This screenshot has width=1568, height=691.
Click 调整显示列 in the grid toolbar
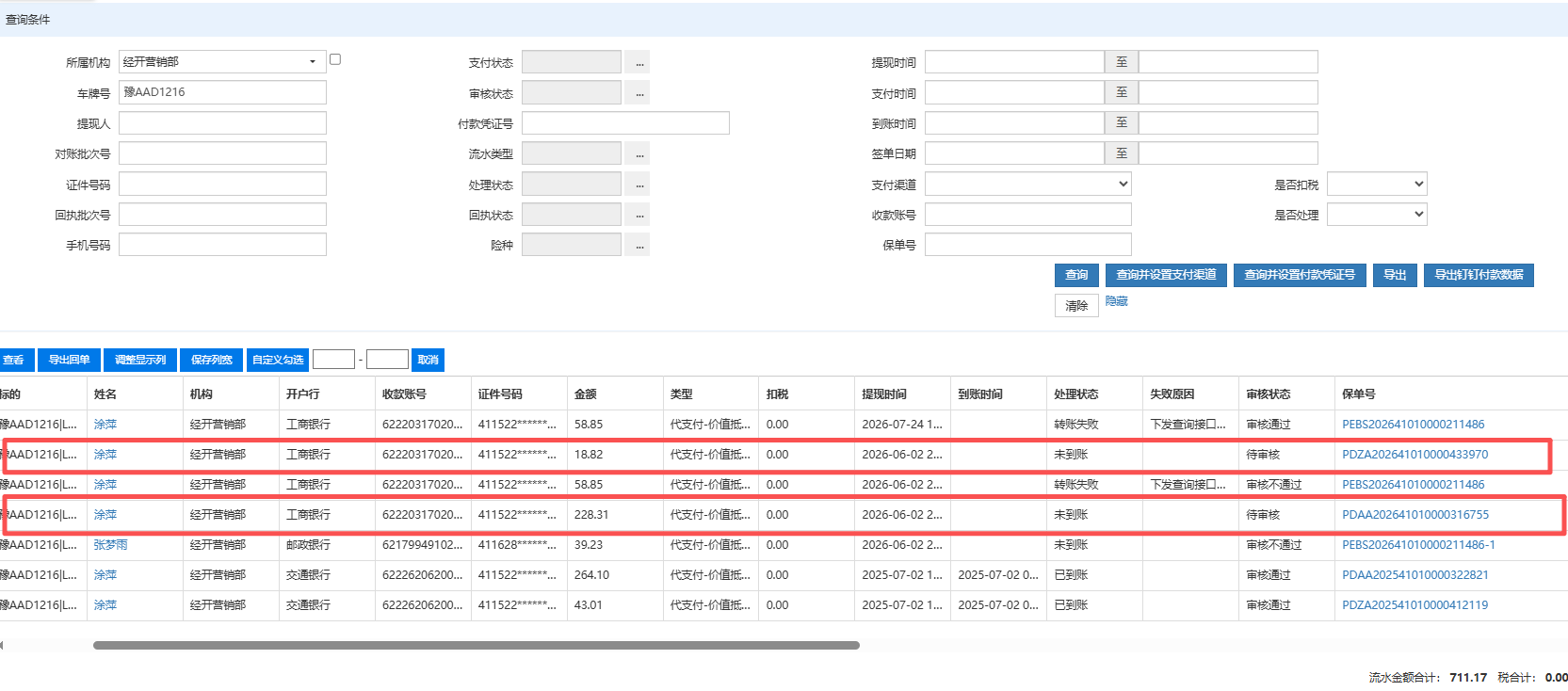pos(140,360)
